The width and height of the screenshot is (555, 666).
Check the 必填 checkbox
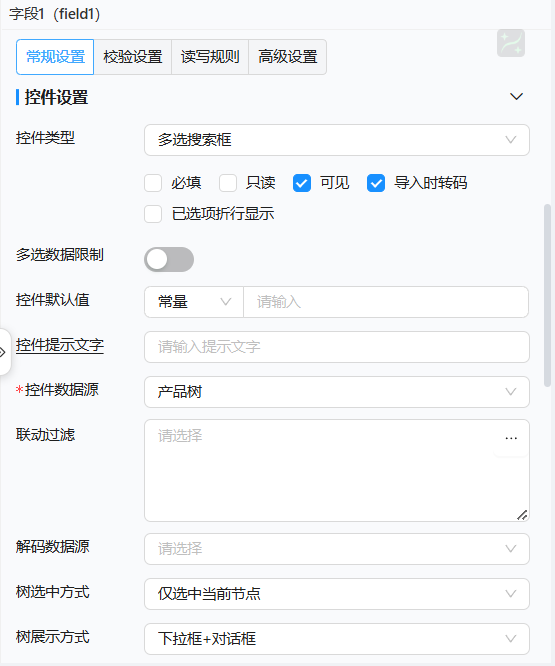pos(153,183)
